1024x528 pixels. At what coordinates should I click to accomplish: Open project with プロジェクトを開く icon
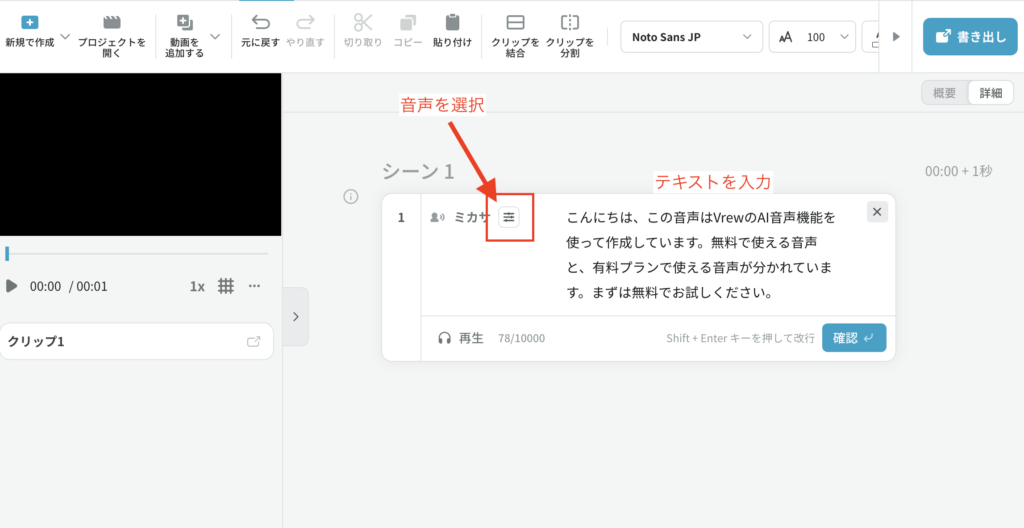pos(112,22)
